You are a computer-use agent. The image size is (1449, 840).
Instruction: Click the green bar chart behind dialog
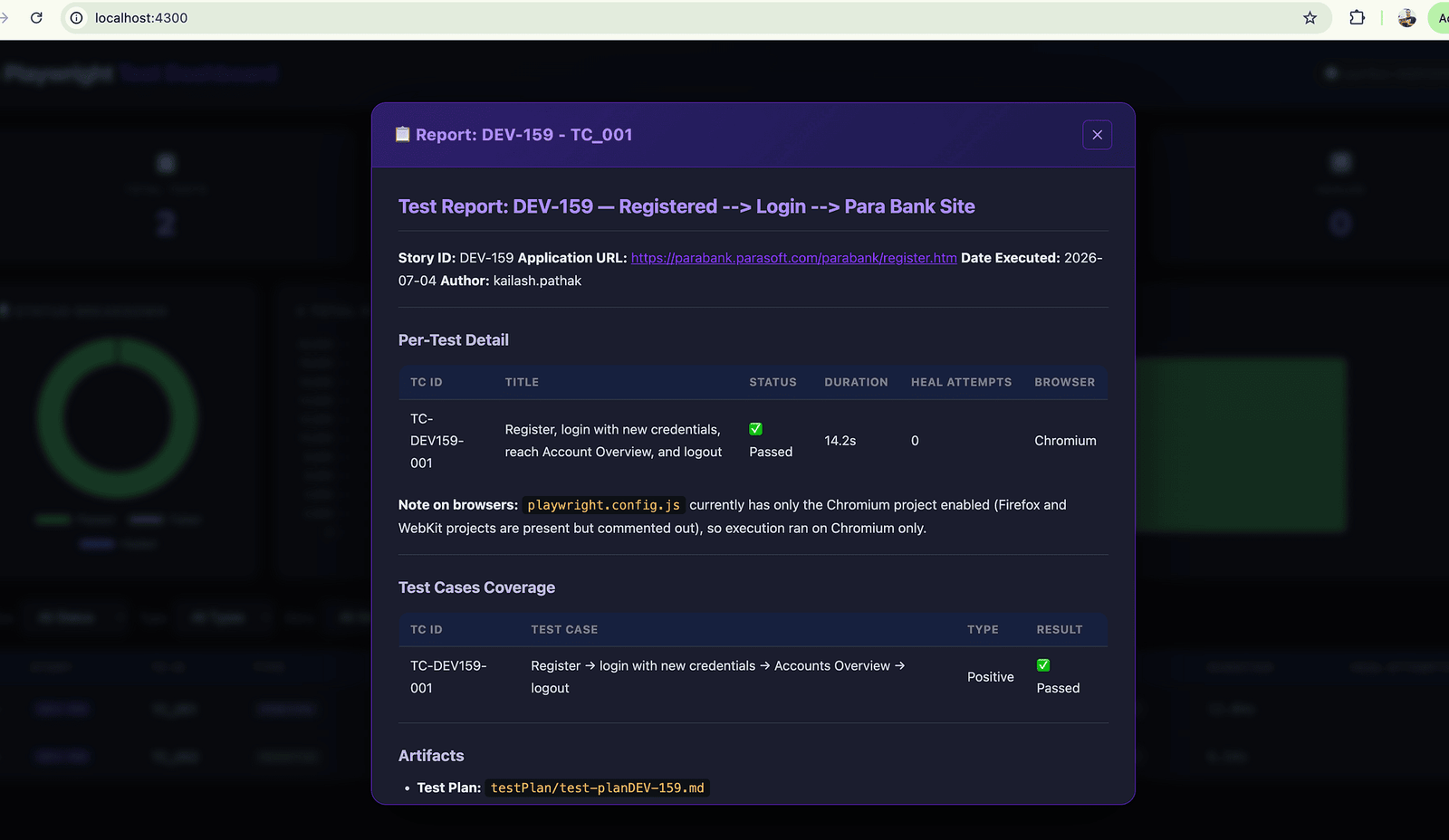tap(1241, 444)
